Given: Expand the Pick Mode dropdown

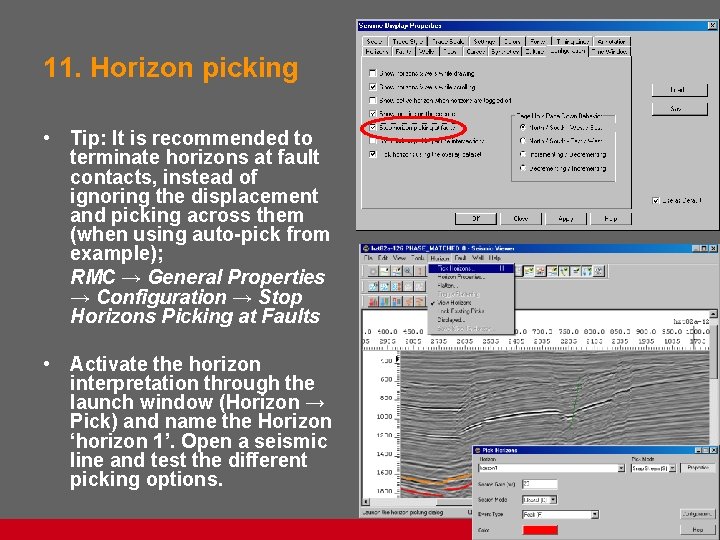Looking at the screenshot, I should point(672,468).
